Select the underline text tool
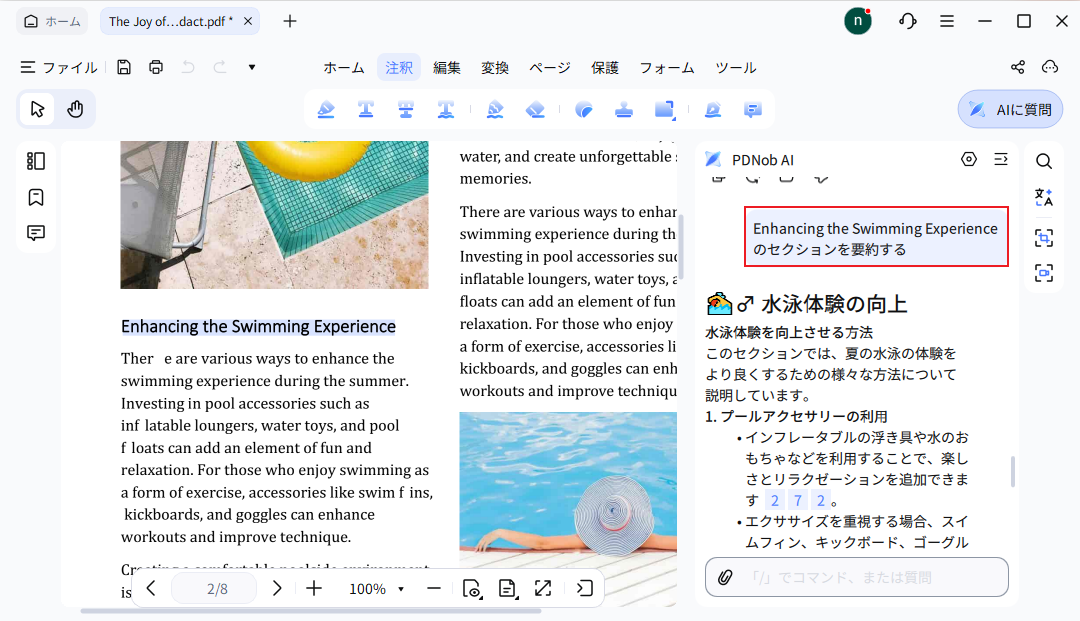This screenshot has width=1080, height=621. coord(366,109)
